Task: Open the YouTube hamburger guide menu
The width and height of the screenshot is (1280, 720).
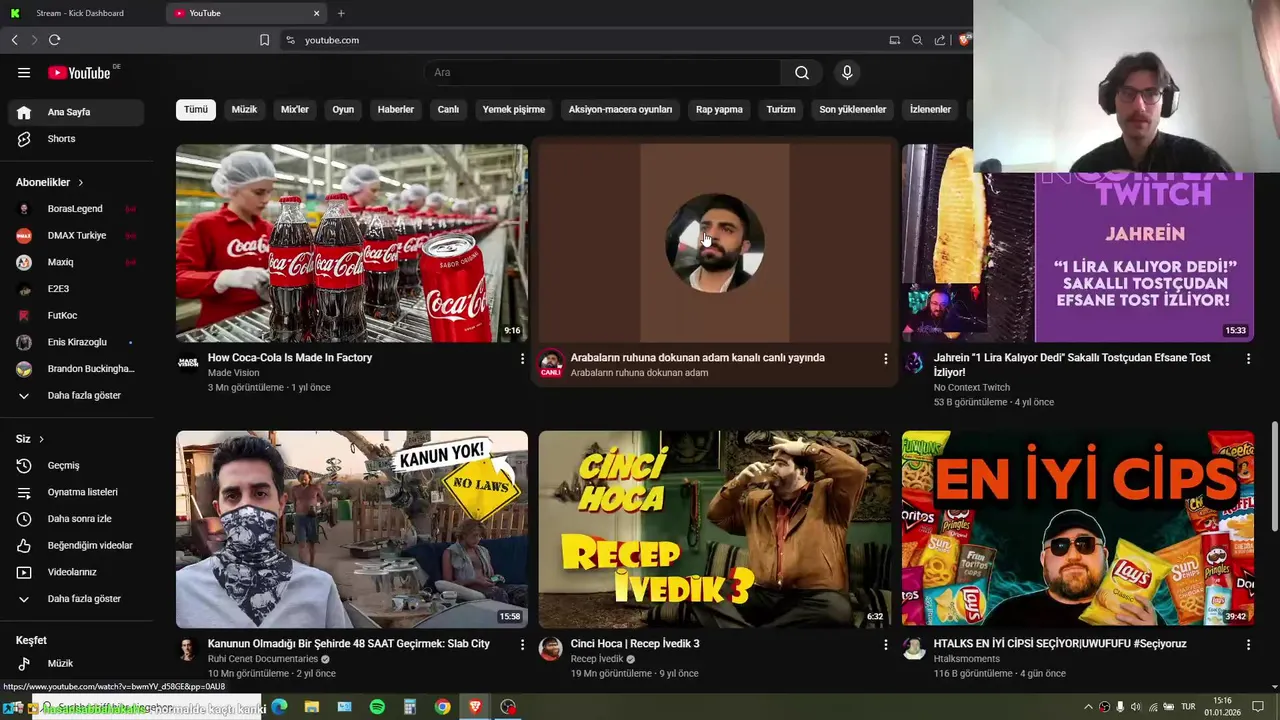Action: point(24,72)
